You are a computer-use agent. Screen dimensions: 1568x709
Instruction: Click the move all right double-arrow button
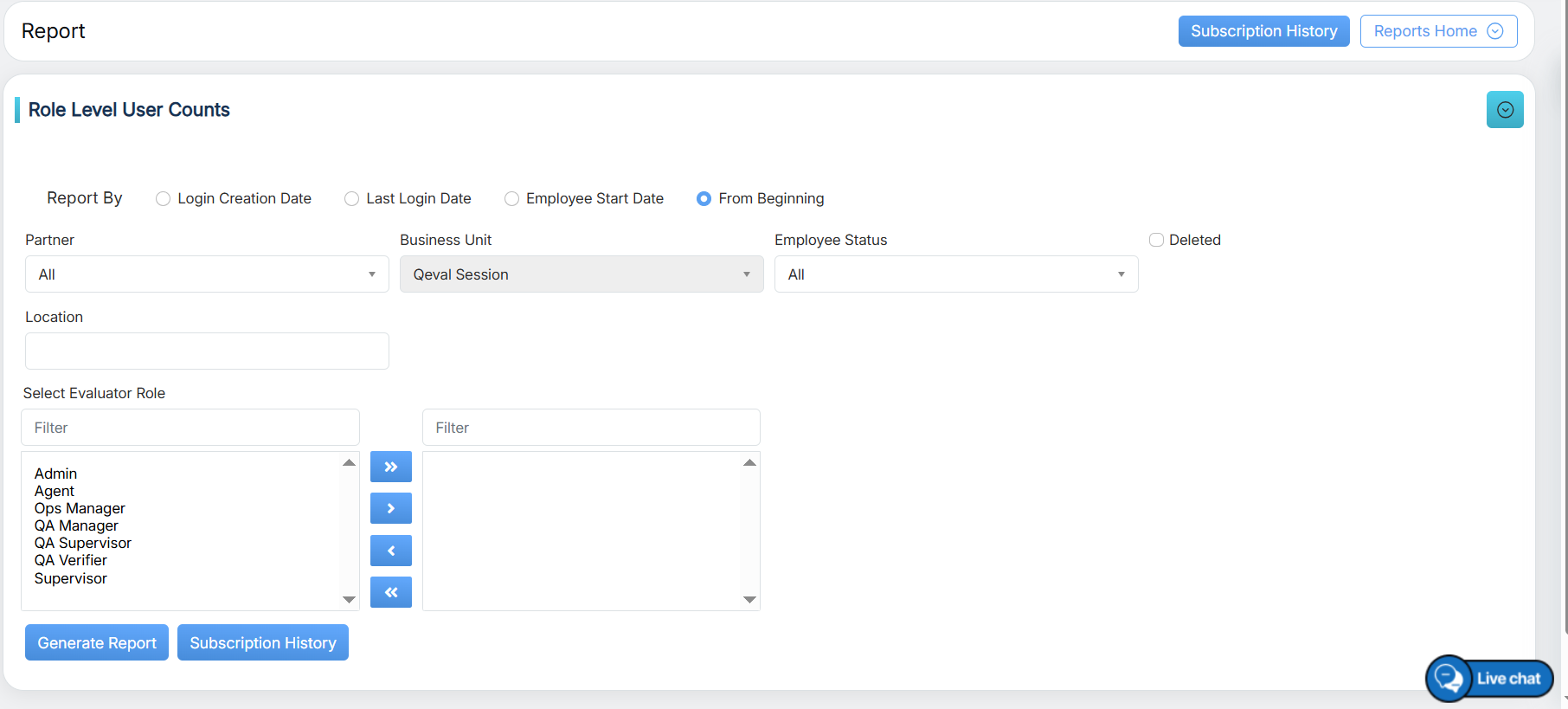pos(390,467)
